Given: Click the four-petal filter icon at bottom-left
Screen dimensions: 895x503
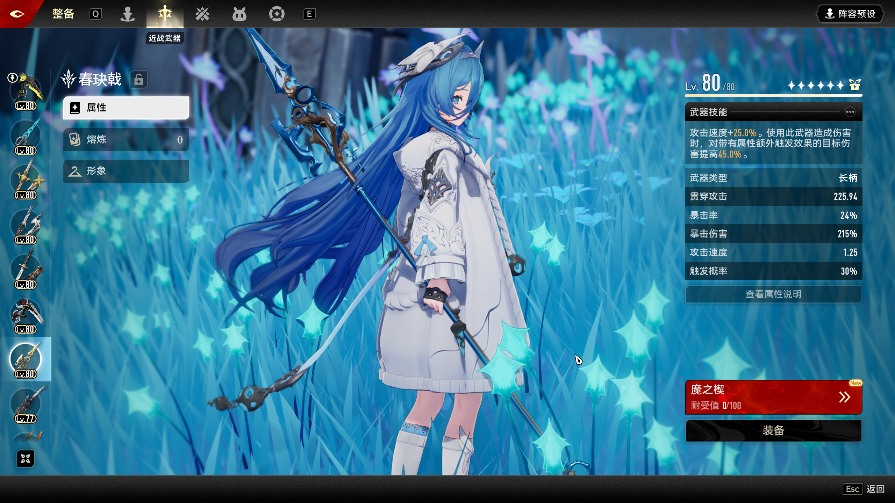Looking at the screenshot, I should coord(24,459).
